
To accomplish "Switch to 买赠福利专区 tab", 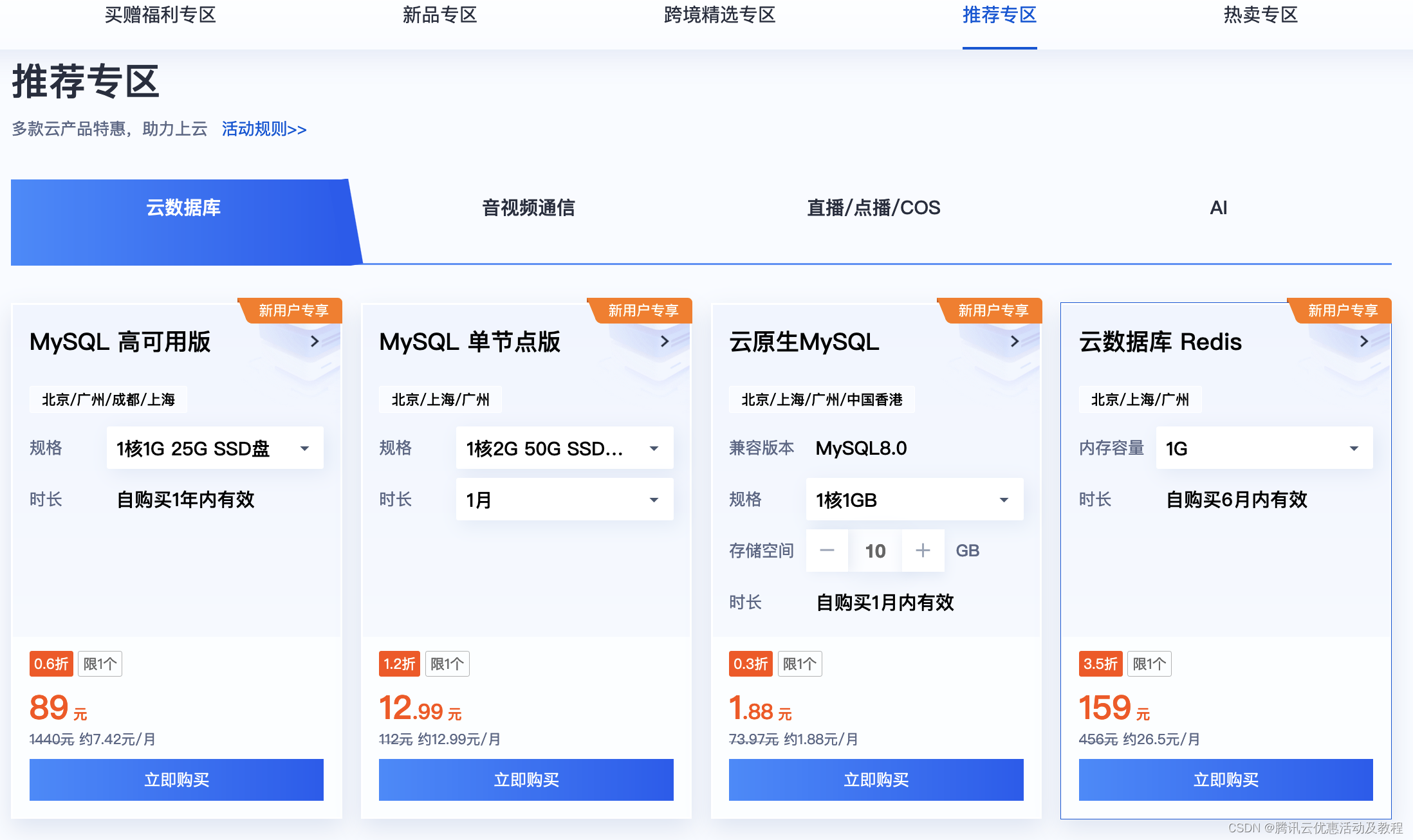I will coord(160,15).
